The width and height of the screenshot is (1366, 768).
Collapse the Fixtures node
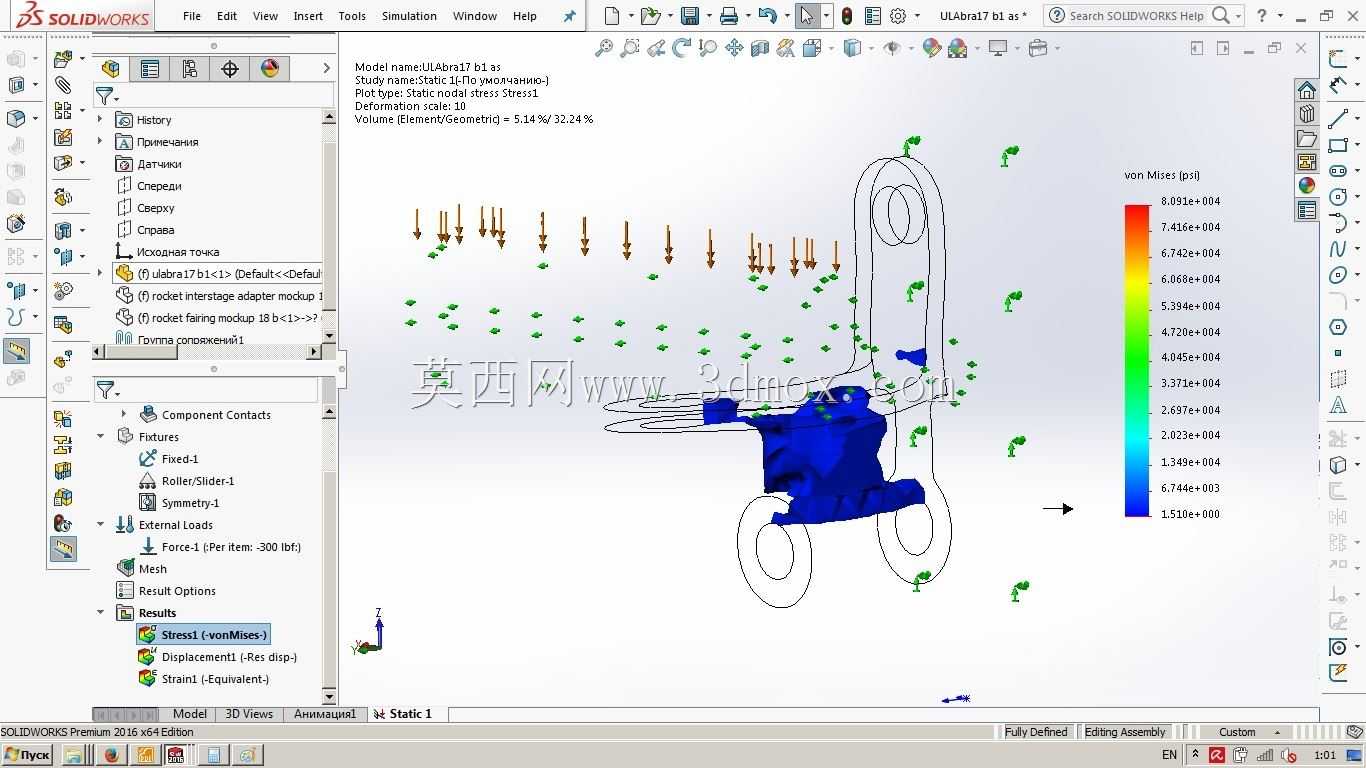pos(100,436)
